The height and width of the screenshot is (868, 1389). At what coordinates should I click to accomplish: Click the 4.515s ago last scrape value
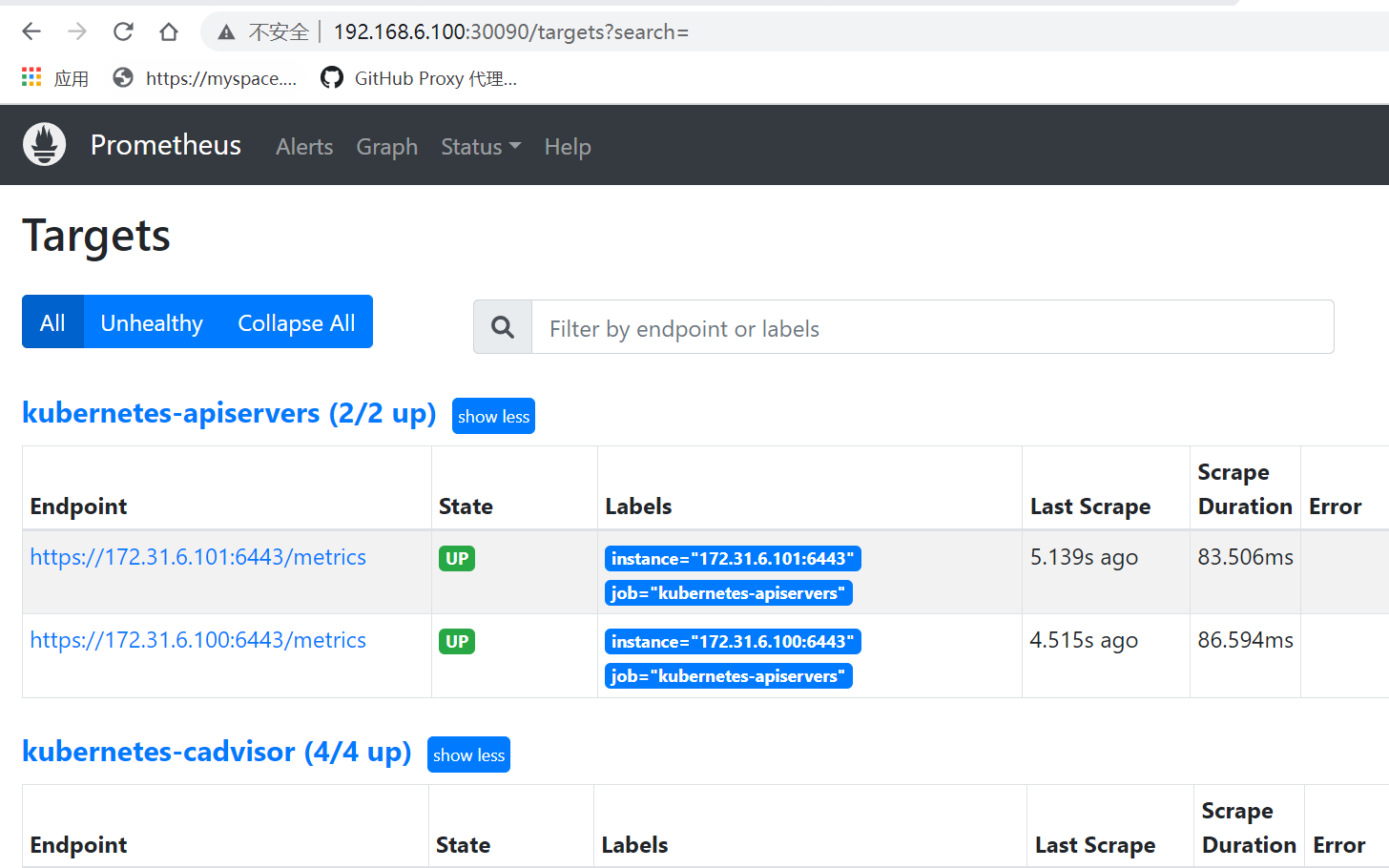click(1084, 640)
